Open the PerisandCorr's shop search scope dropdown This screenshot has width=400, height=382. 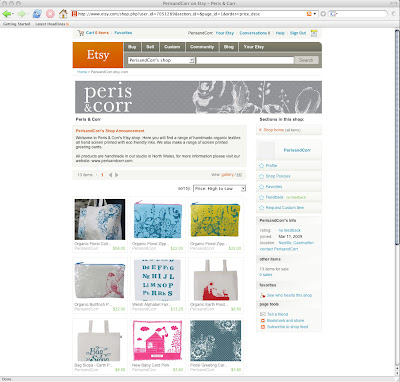coord(161,60)
